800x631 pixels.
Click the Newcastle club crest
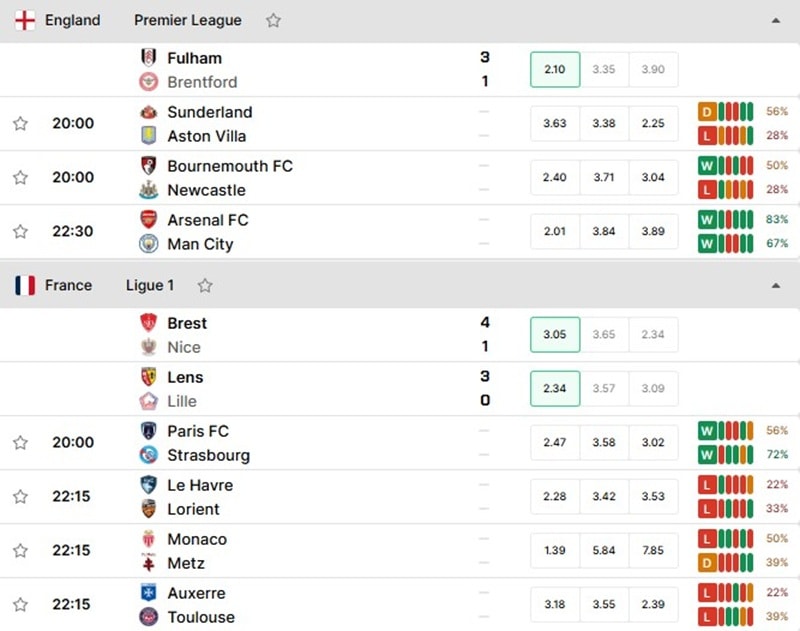[x=148, y=189]
